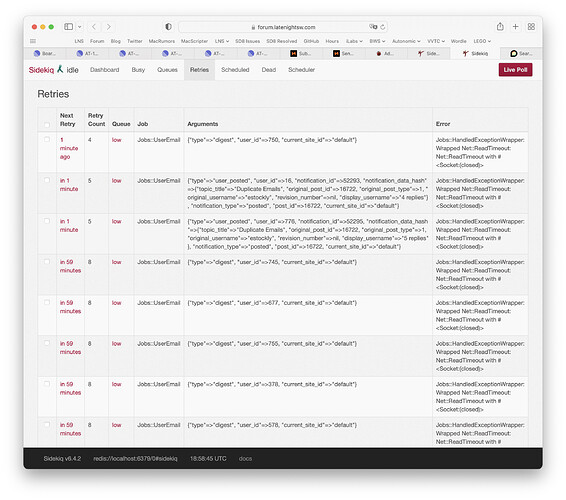Check the row with user_id 755
This screenshot has height=500, width=566.
click(x=47, y=343)
